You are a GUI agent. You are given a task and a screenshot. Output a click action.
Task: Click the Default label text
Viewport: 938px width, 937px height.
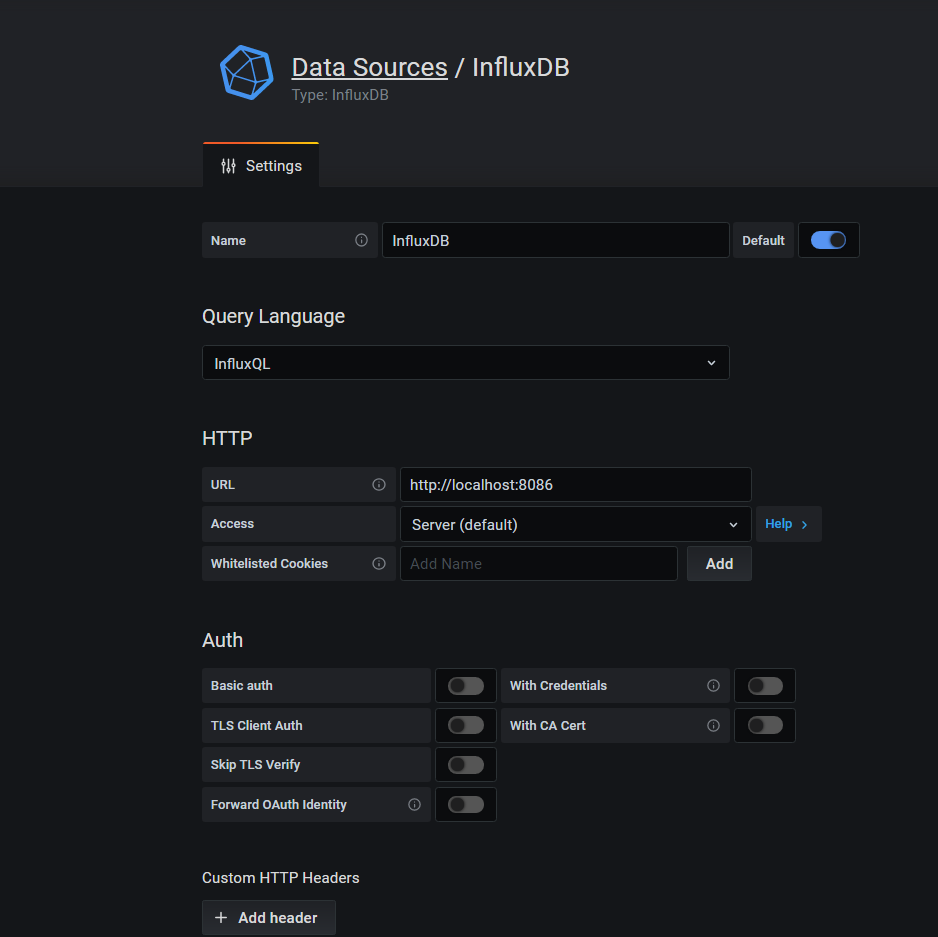click(x=763, y=241)
